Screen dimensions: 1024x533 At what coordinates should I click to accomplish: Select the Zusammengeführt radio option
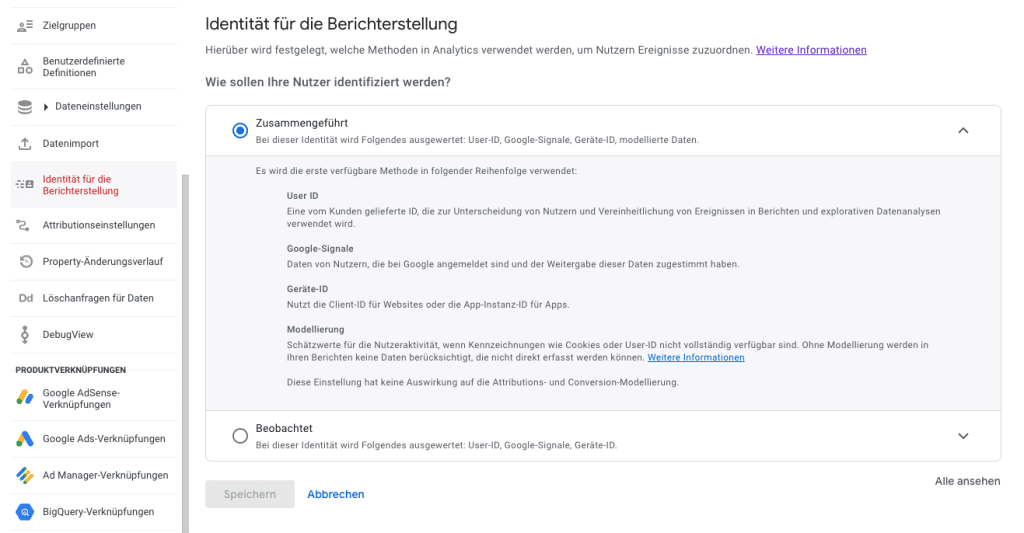pyautogui.click(x=240, y=131)
